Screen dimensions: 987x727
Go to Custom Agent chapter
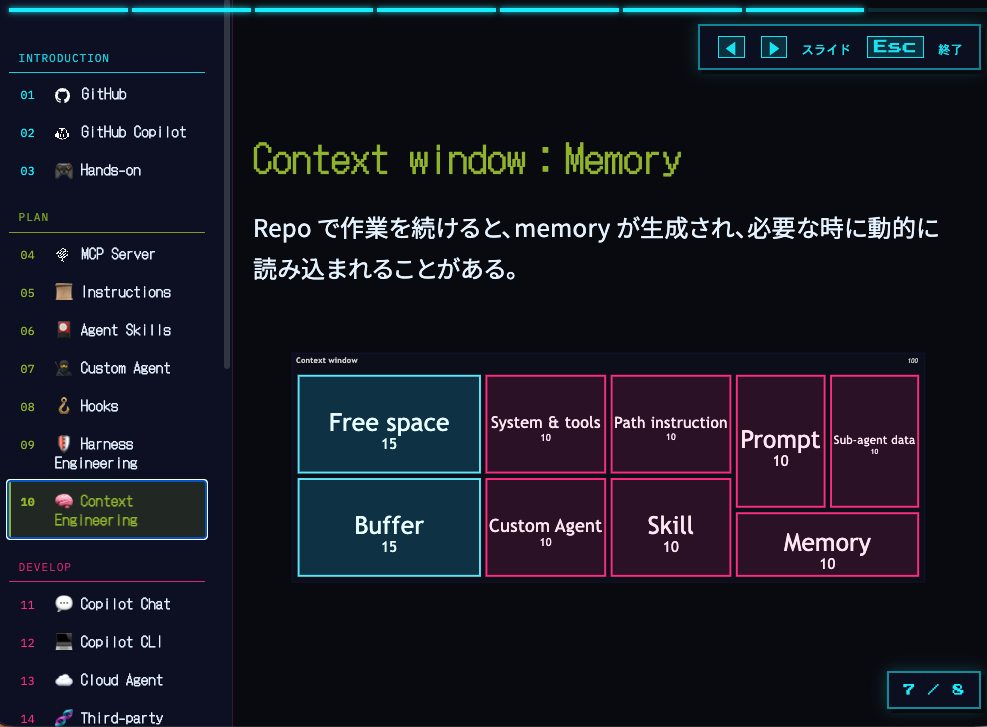tap(107, 368)
